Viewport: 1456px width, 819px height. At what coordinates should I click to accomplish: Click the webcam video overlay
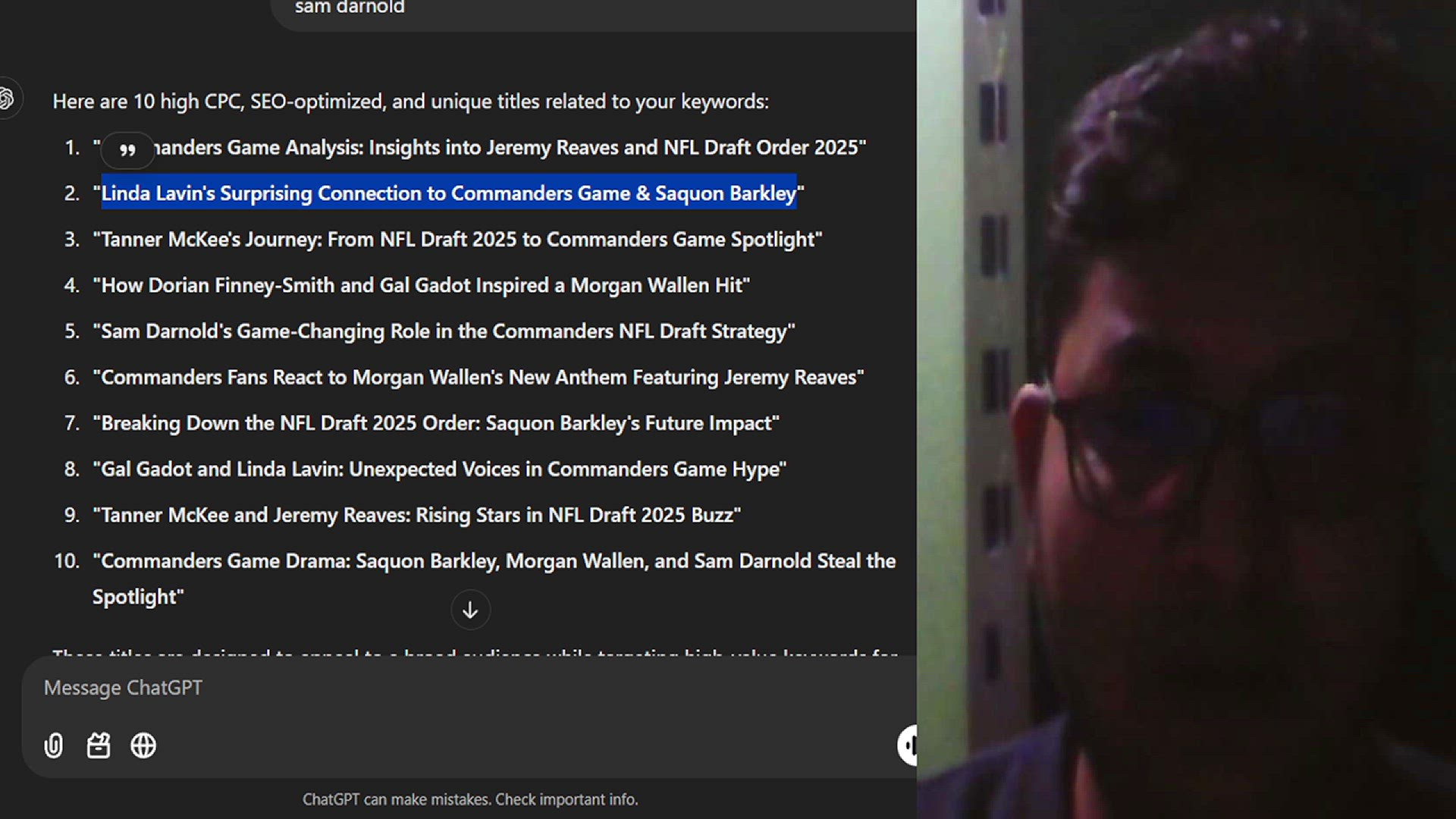click(x=1186, y=409)
